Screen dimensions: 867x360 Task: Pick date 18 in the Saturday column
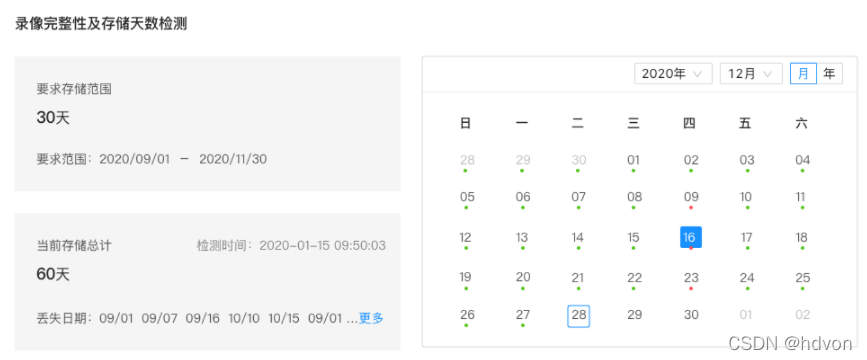pos(802,238)
